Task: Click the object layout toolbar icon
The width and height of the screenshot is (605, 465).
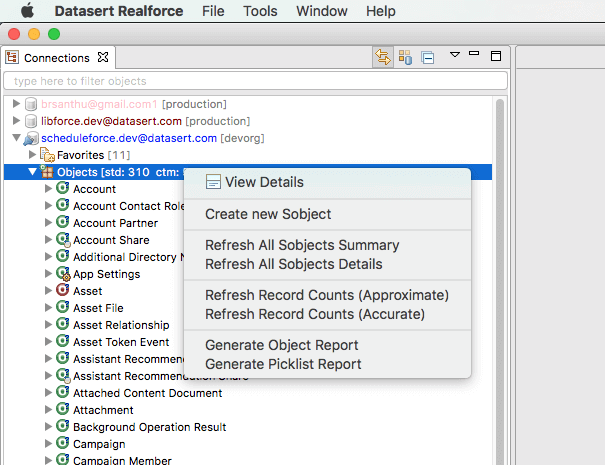Action: tap(405, 57)
